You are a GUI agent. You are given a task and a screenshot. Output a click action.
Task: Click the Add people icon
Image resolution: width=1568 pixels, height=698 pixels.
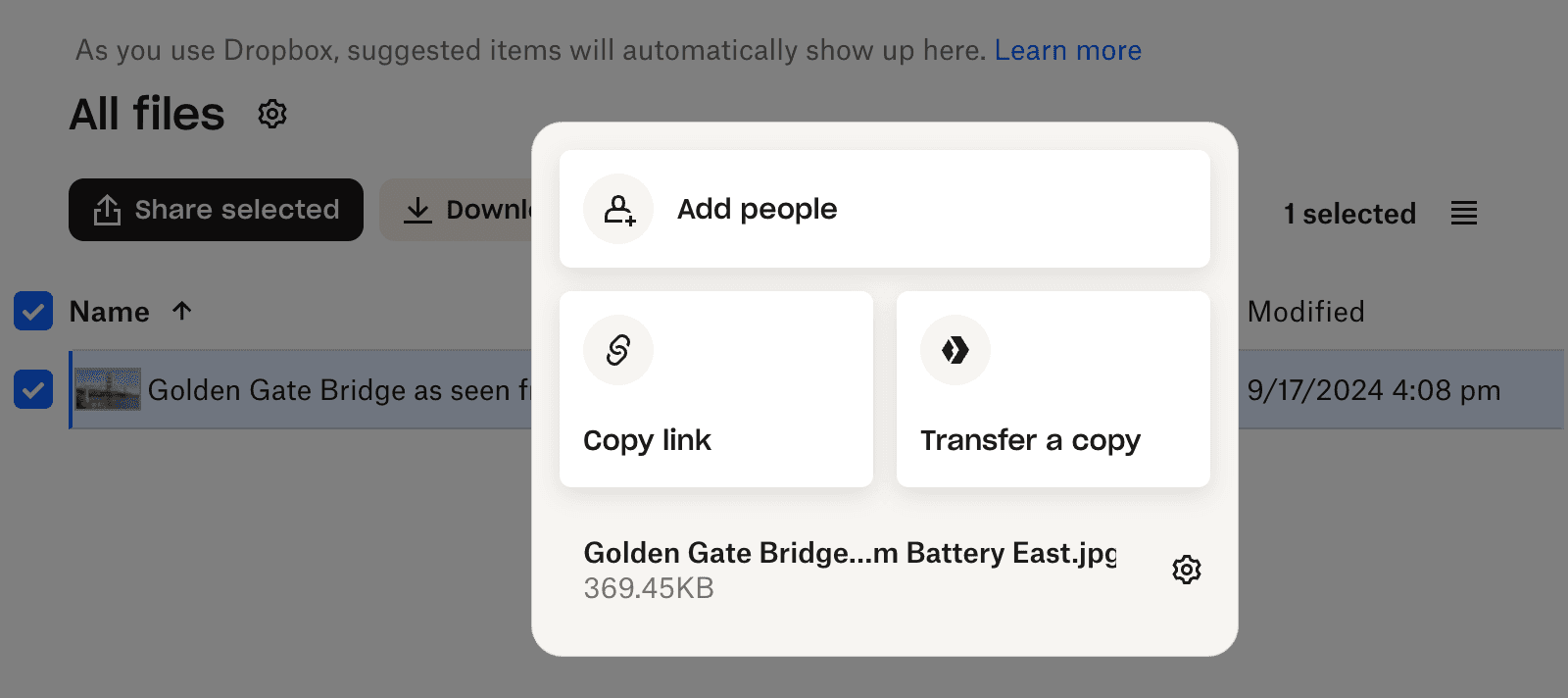[x=618, y=209]
